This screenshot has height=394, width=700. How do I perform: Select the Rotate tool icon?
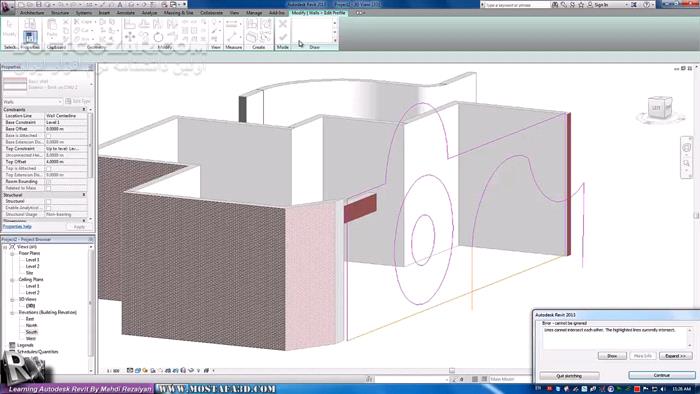click(x=158, y=37)
